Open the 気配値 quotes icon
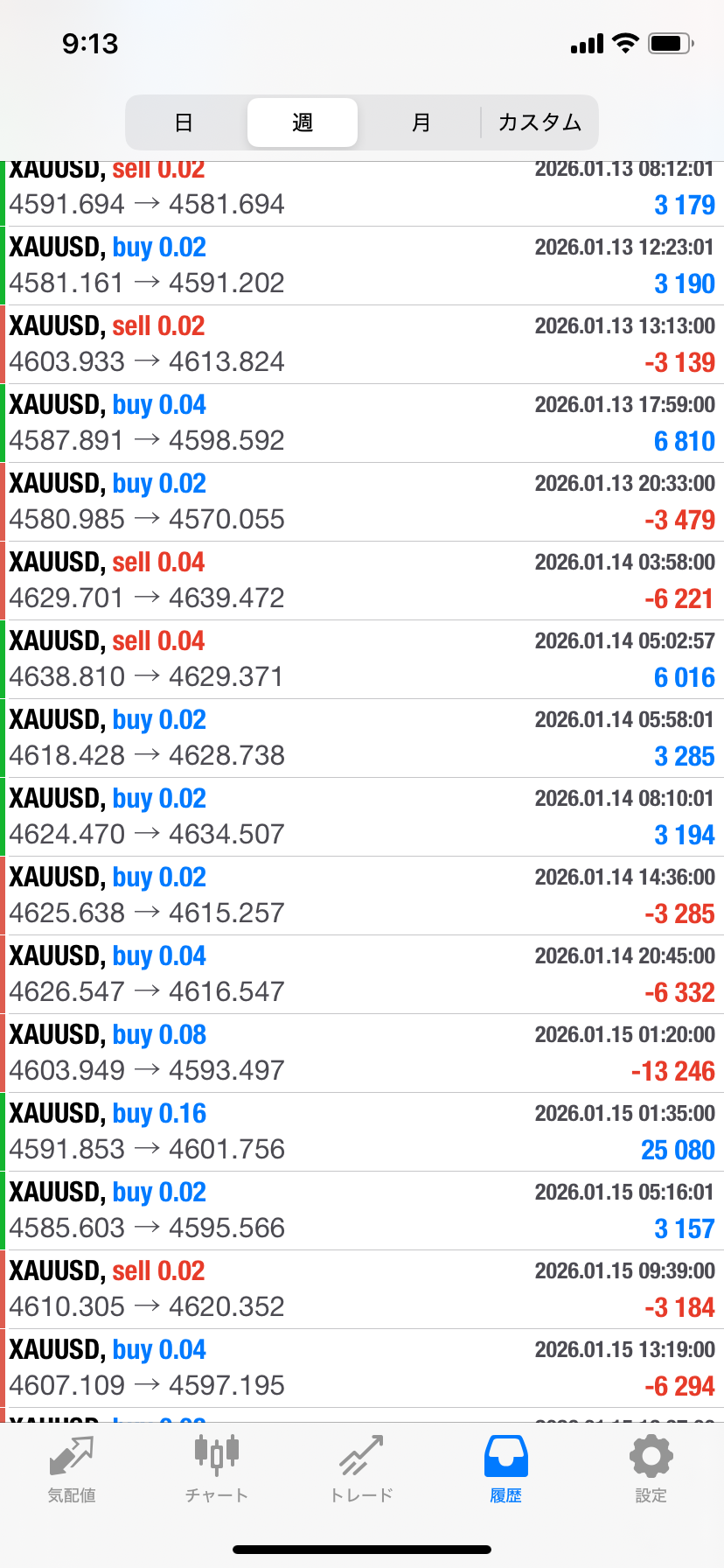 [72, 1466]
